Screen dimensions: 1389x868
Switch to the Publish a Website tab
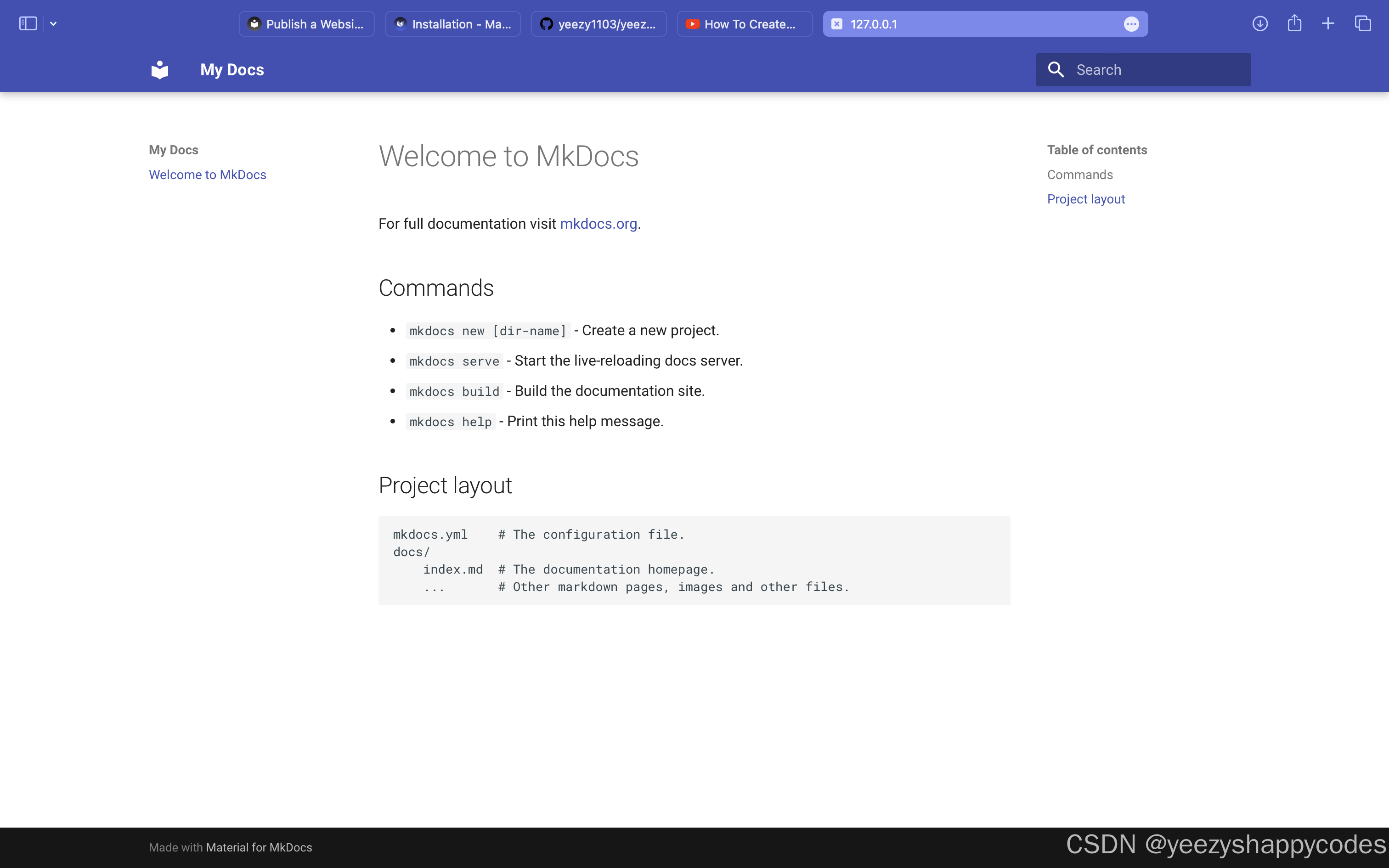tap(306, 24)
